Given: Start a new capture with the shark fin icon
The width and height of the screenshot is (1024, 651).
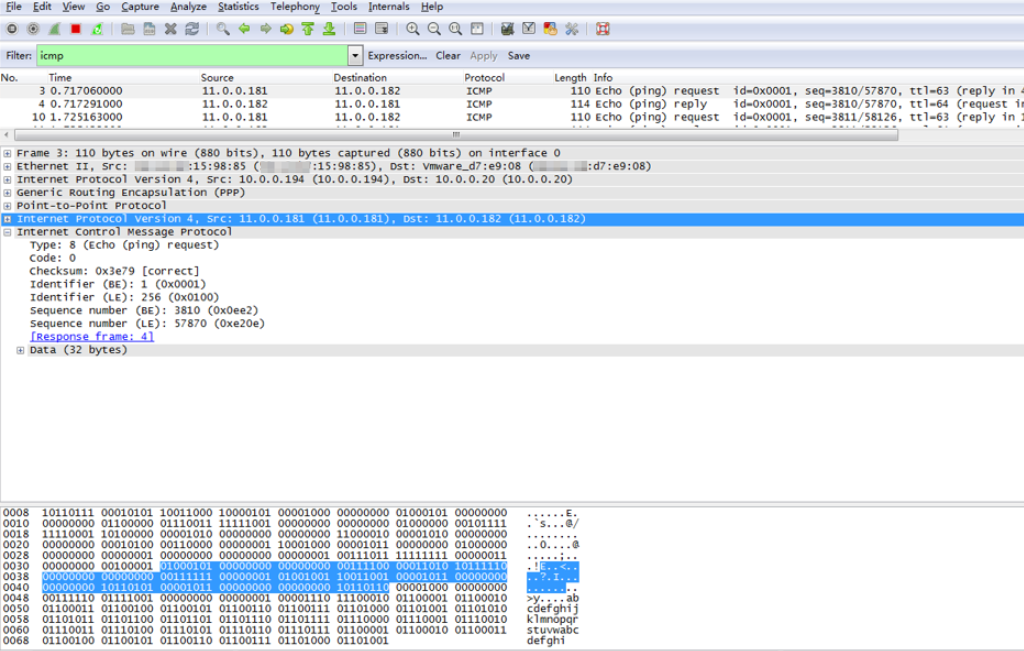Looking at the screenshot, I should click(x=55, y=29).
